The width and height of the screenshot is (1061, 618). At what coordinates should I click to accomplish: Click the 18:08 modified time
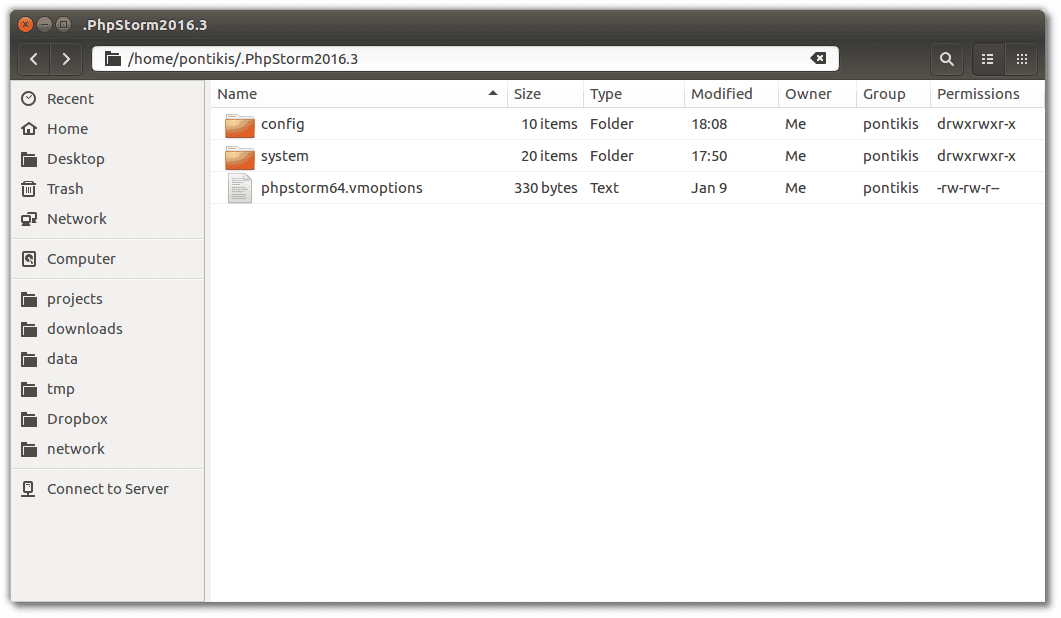point(709,125)
